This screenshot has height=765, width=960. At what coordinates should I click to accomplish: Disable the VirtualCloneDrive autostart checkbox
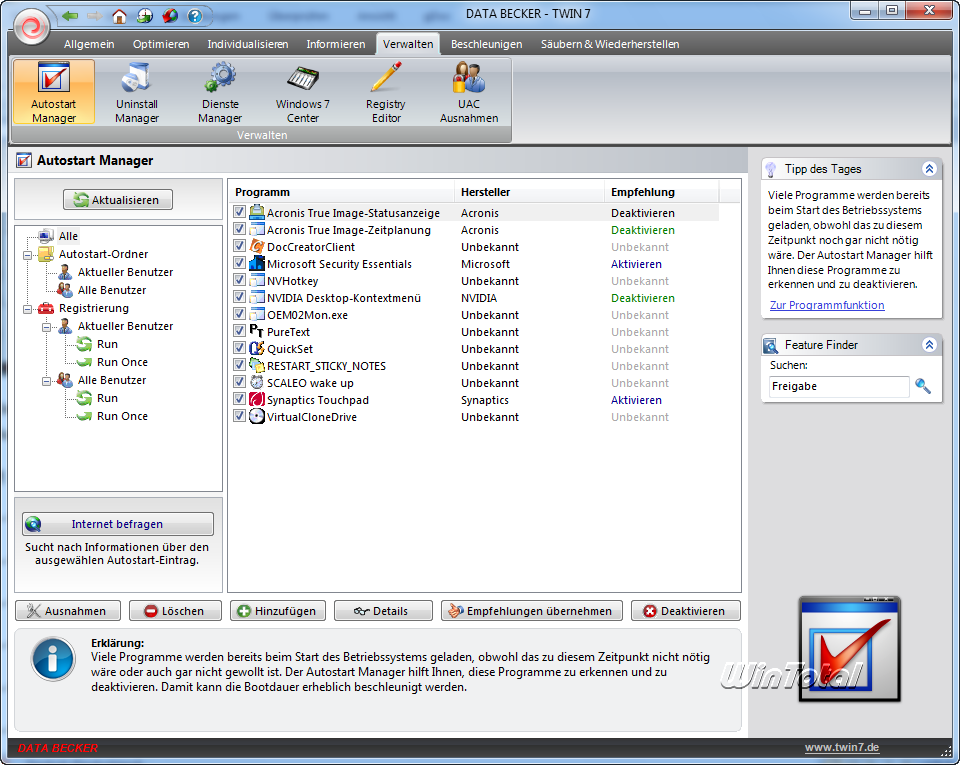239,417
